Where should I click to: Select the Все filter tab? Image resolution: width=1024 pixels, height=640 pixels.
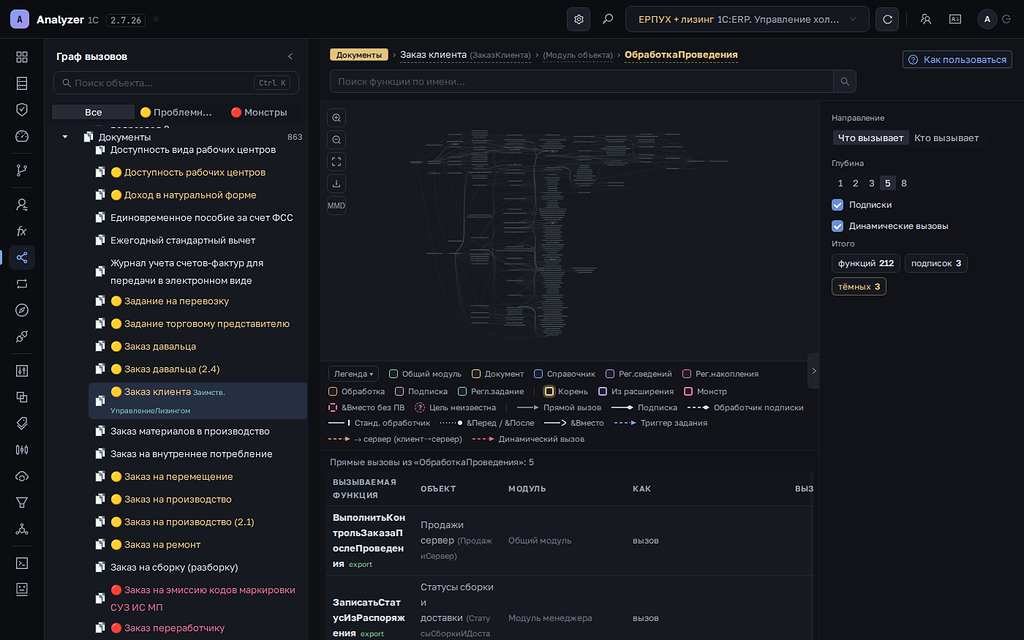93,112
